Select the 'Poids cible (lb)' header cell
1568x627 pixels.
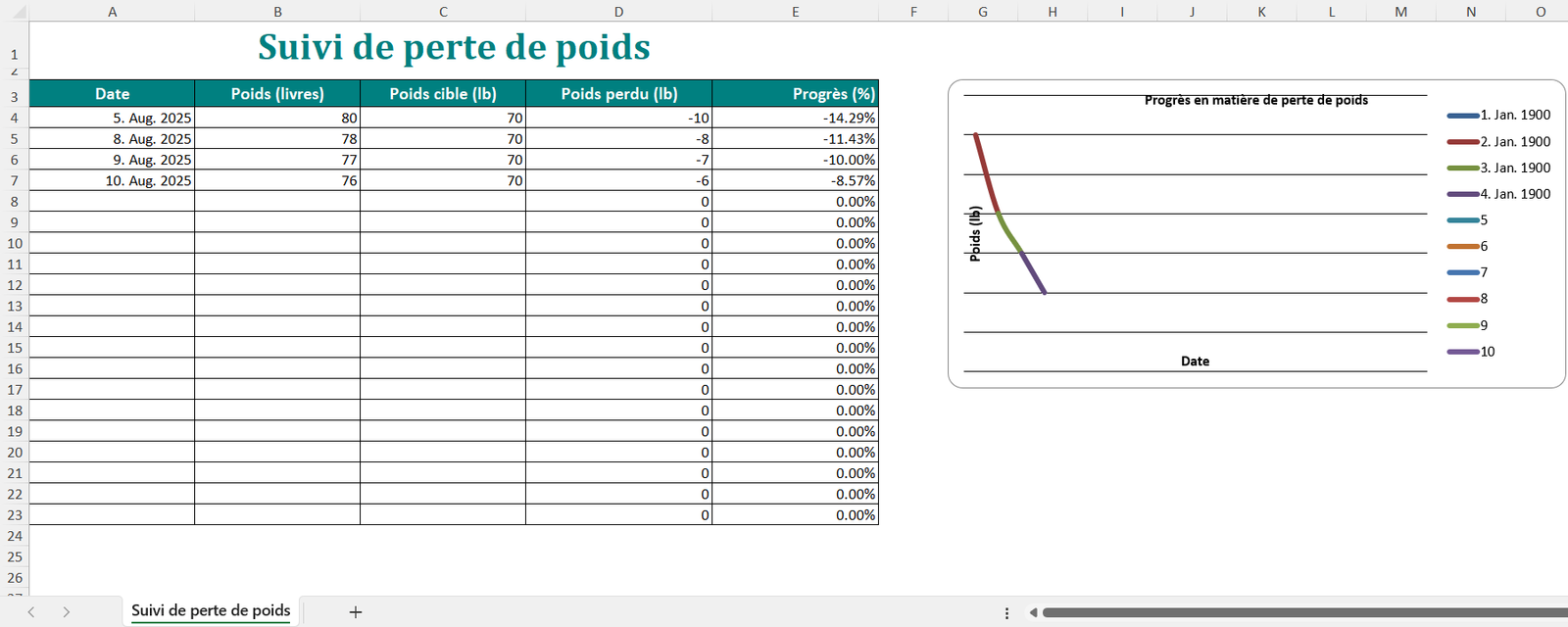click(443, 94)
